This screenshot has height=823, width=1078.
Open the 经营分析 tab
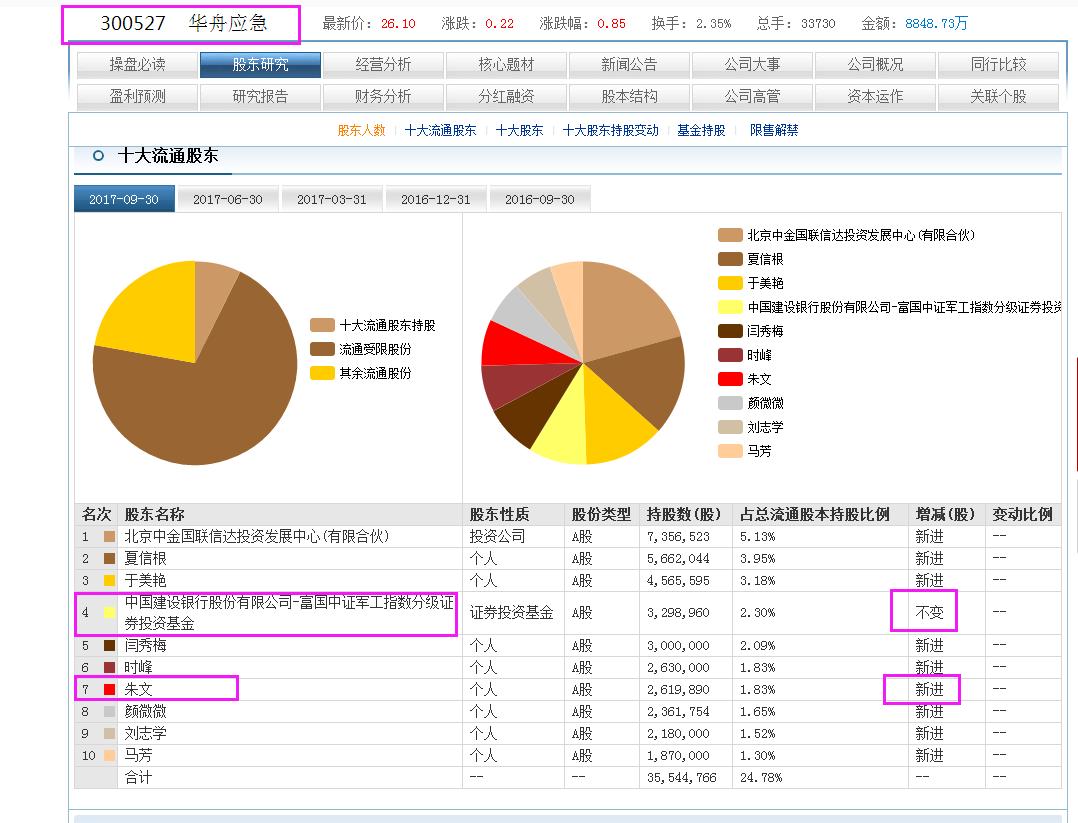tap(384, 64)
